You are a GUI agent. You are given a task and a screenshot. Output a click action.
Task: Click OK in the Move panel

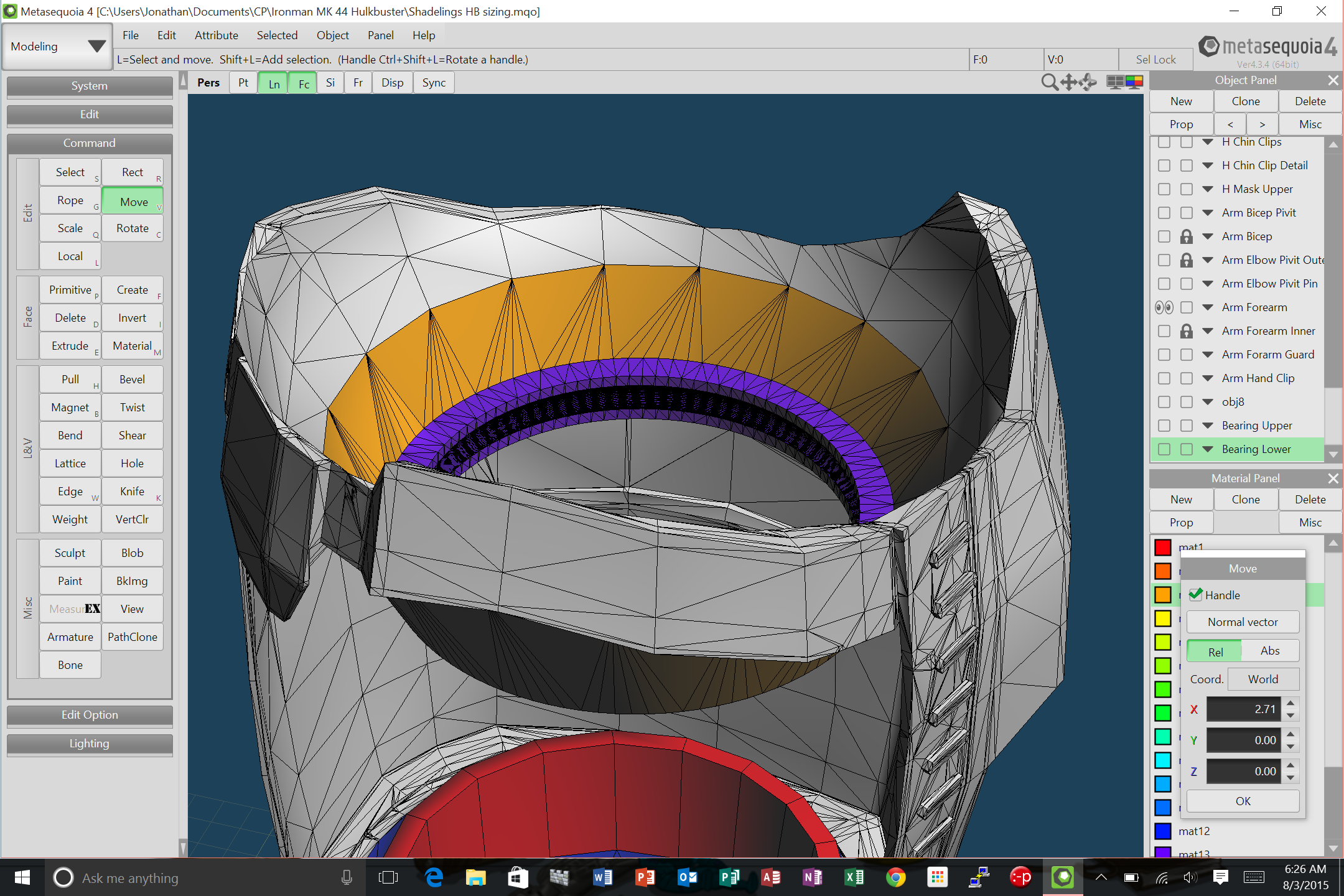point(1243,801)
